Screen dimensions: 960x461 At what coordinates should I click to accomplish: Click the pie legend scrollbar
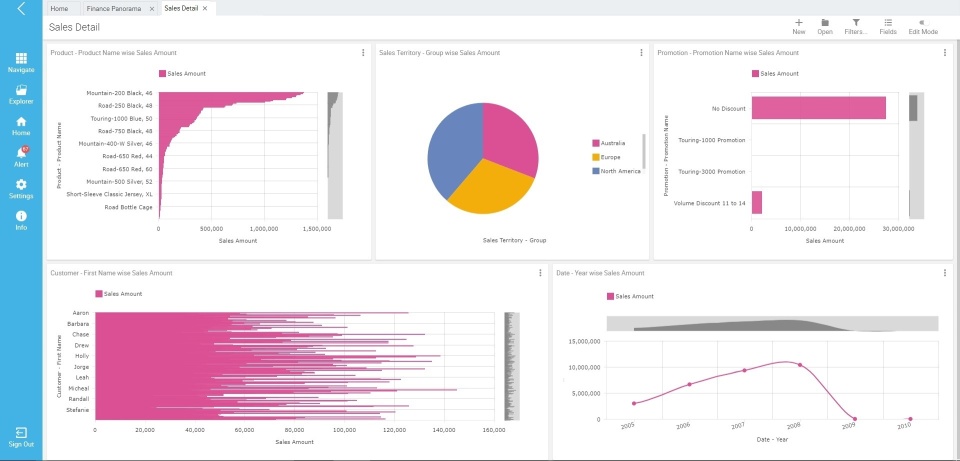(x=643, y=151)
